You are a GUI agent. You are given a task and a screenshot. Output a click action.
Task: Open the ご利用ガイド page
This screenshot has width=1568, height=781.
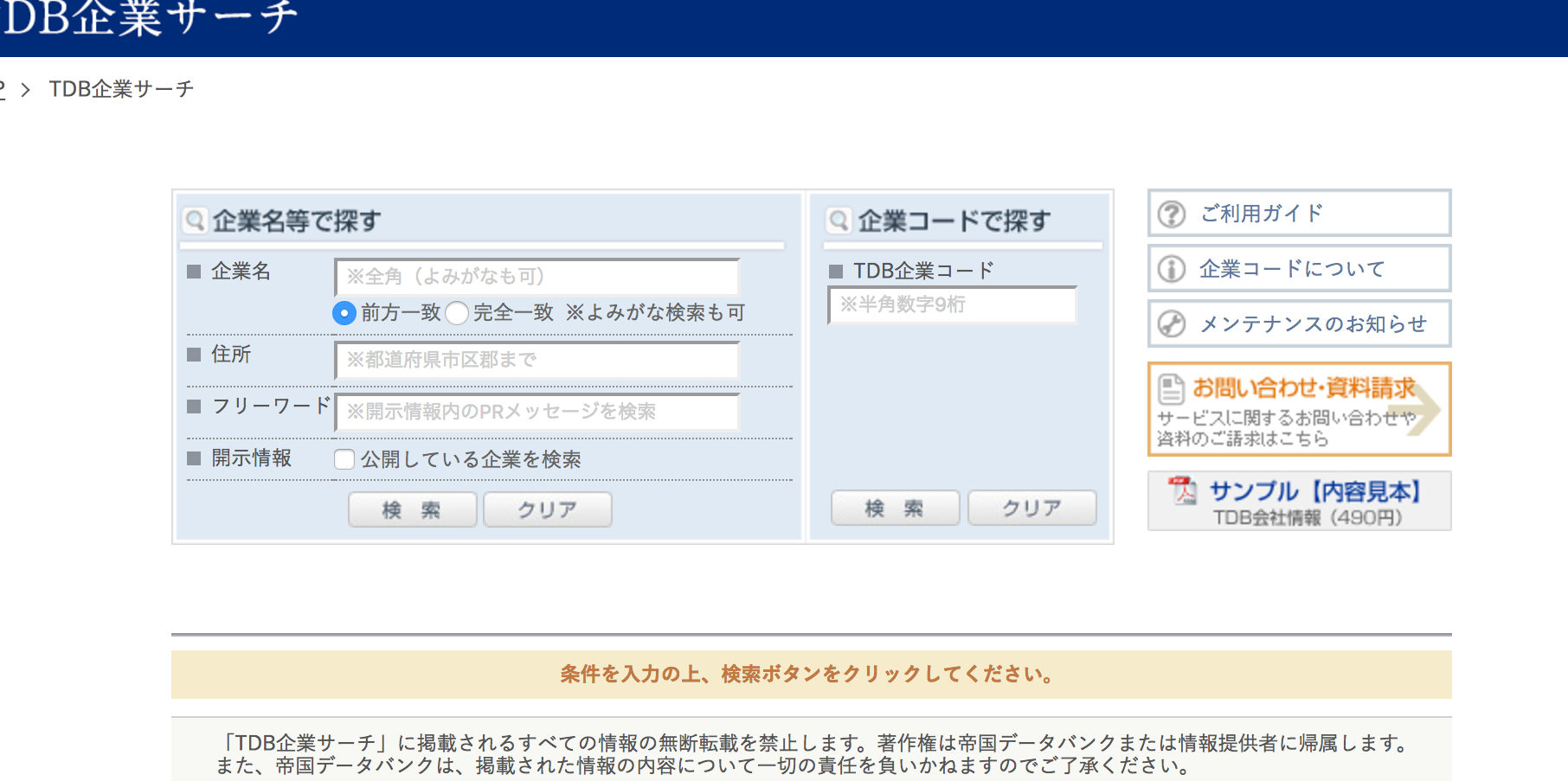[x=1259, y=213]
